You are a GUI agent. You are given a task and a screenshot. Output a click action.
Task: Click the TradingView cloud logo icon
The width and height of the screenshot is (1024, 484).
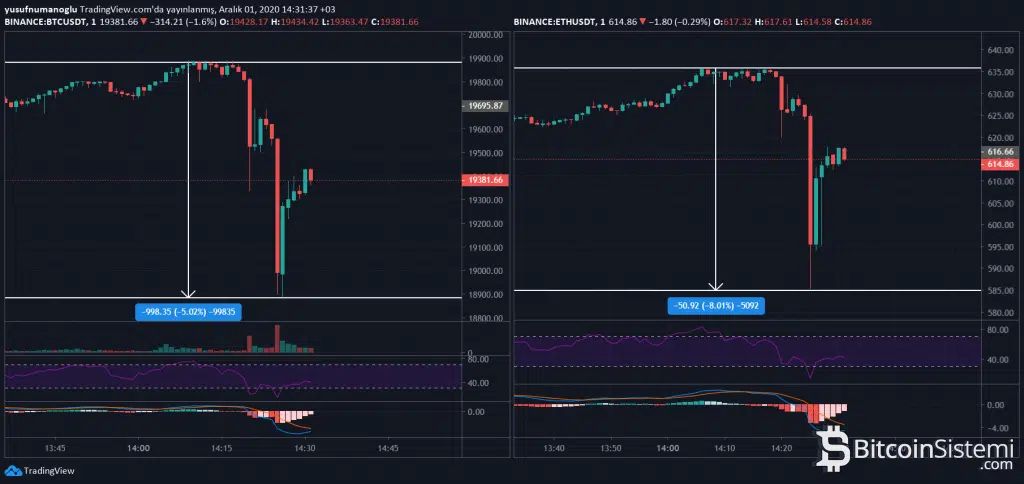point(12,470)
